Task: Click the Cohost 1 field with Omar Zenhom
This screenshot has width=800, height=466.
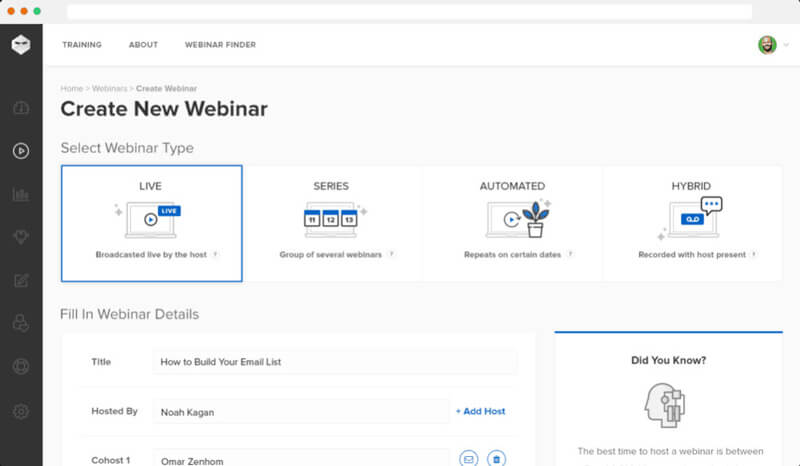Action: tap(301, 458)
